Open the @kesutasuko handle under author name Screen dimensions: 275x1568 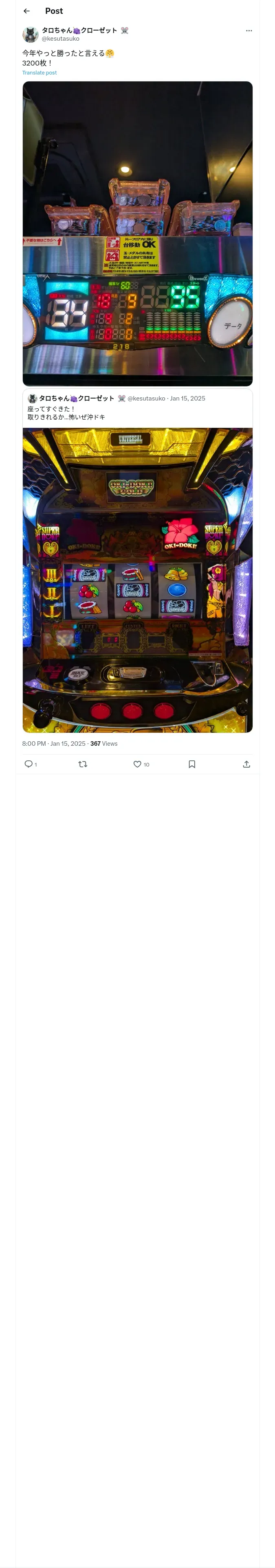click(60, 39)
